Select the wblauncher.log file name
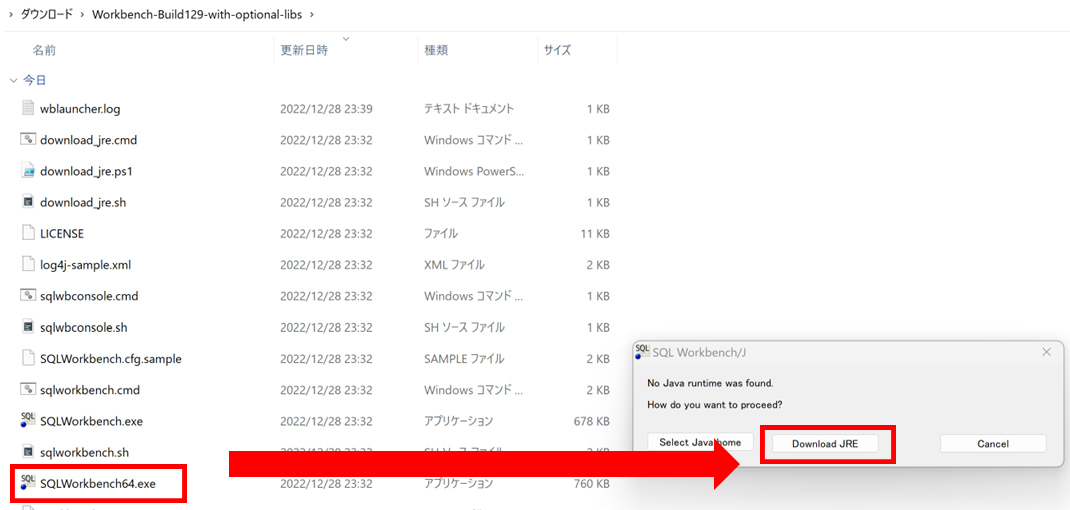Image resolution: width=1070 pixels, height=510 pixels. (81, 109)
